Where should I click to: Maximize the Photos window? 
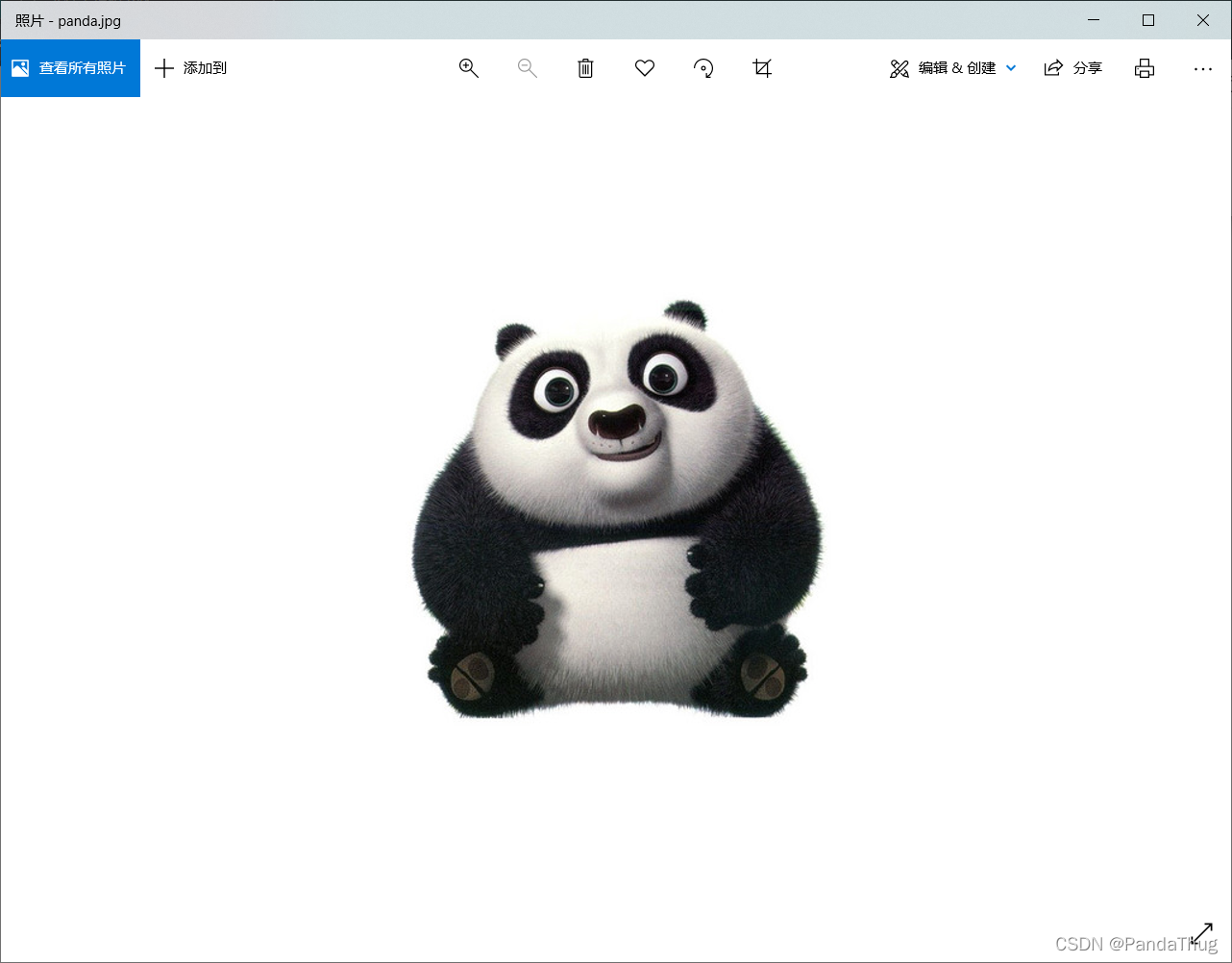(1148, 20)
